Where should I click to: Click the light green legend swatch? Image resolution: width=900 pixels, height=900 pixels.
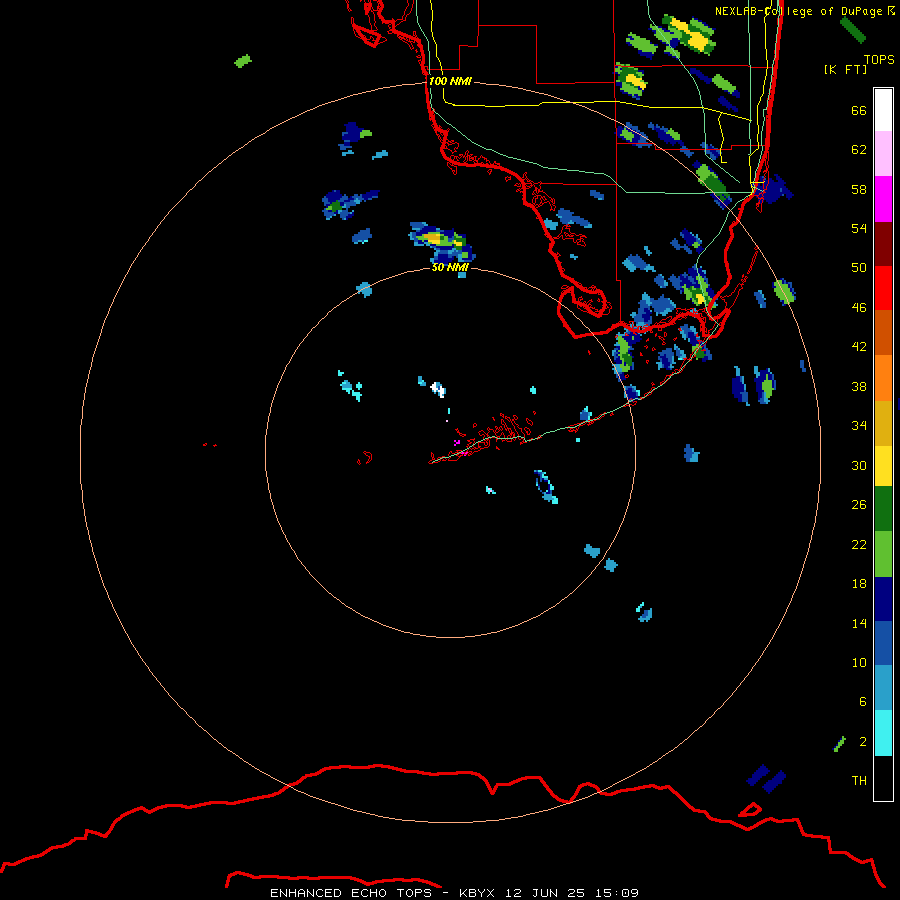coord(883,554)
